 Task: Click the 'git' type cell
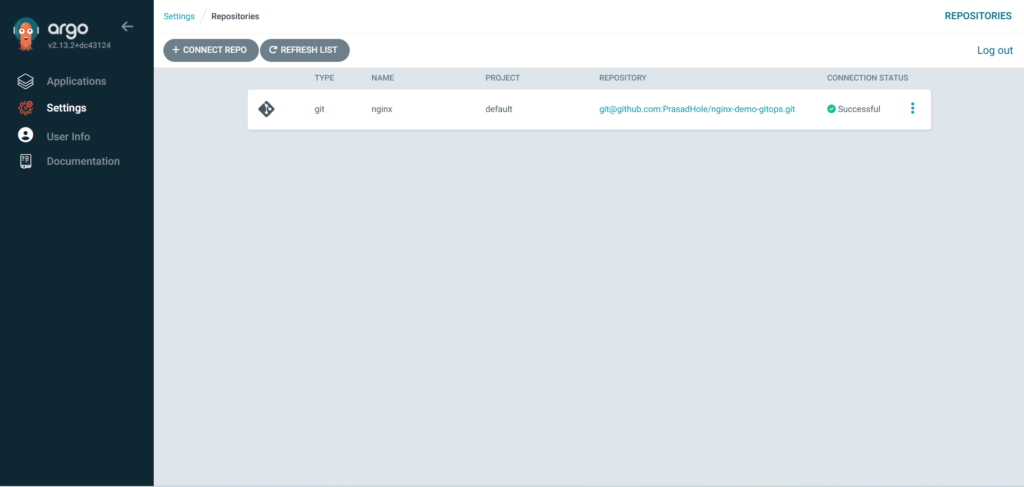tap(319, 109)
